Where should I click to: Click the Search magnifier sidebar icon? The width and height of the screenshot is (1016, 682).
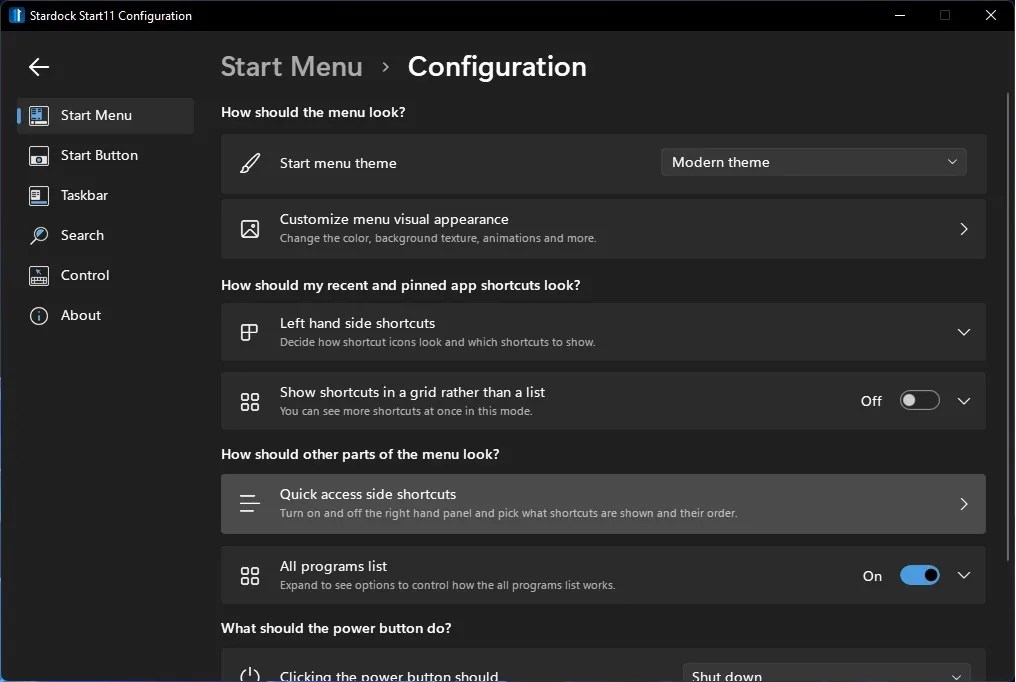tap(39, 236)
